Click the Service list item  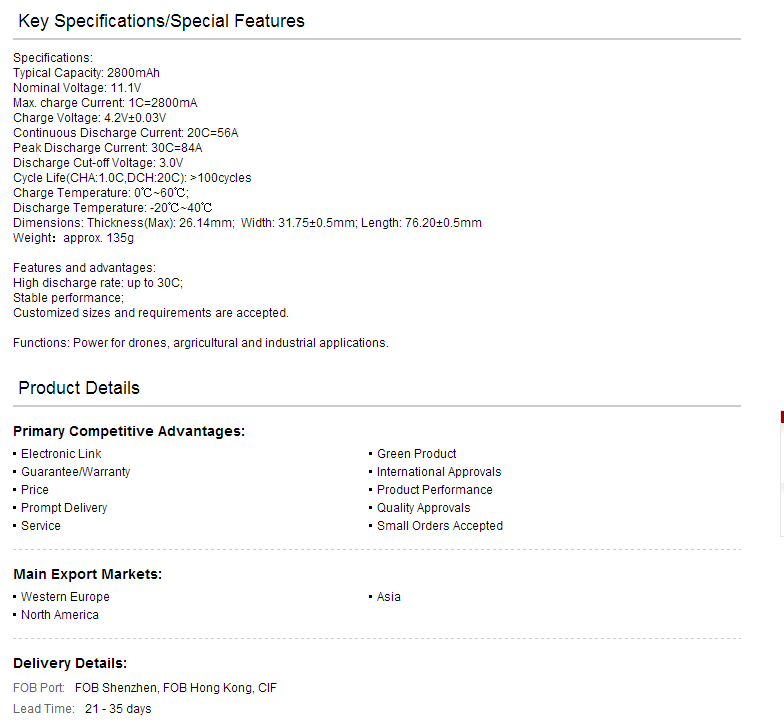point(40,526)
